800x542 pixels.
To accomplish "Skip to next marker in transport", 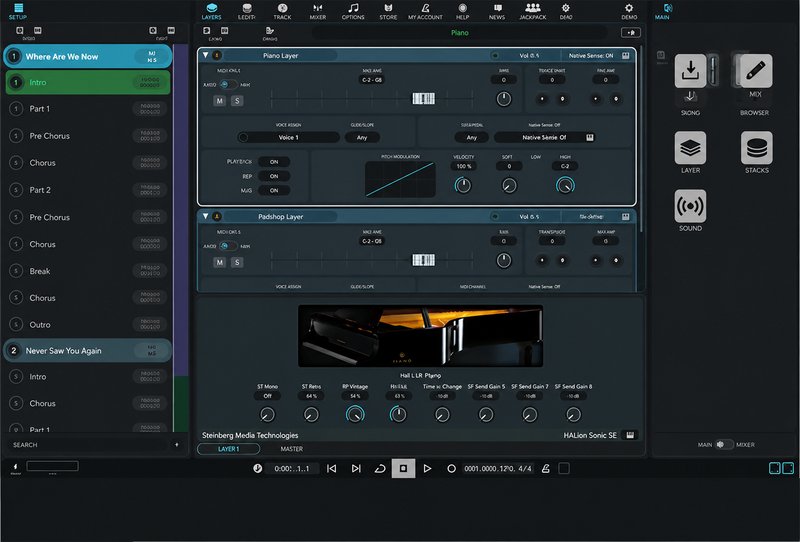I will click(356, 469).
